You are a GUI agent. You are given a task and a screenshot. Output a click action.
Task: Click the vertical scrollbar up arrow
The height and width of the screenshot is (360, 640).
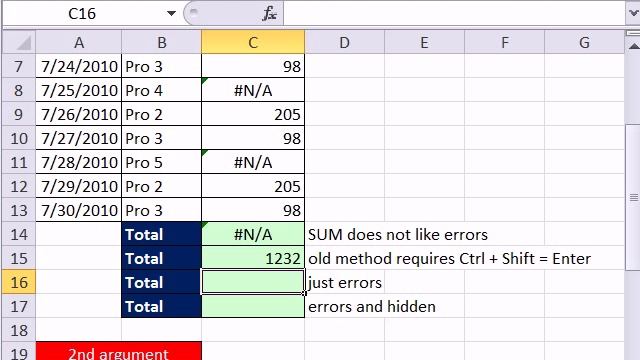633,46
